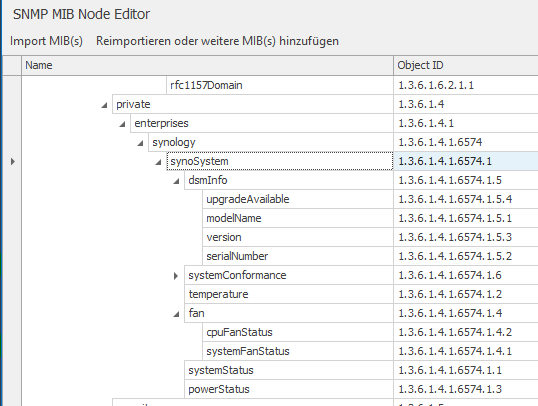
Task: Select the private tree node
Action: point(253,104)
